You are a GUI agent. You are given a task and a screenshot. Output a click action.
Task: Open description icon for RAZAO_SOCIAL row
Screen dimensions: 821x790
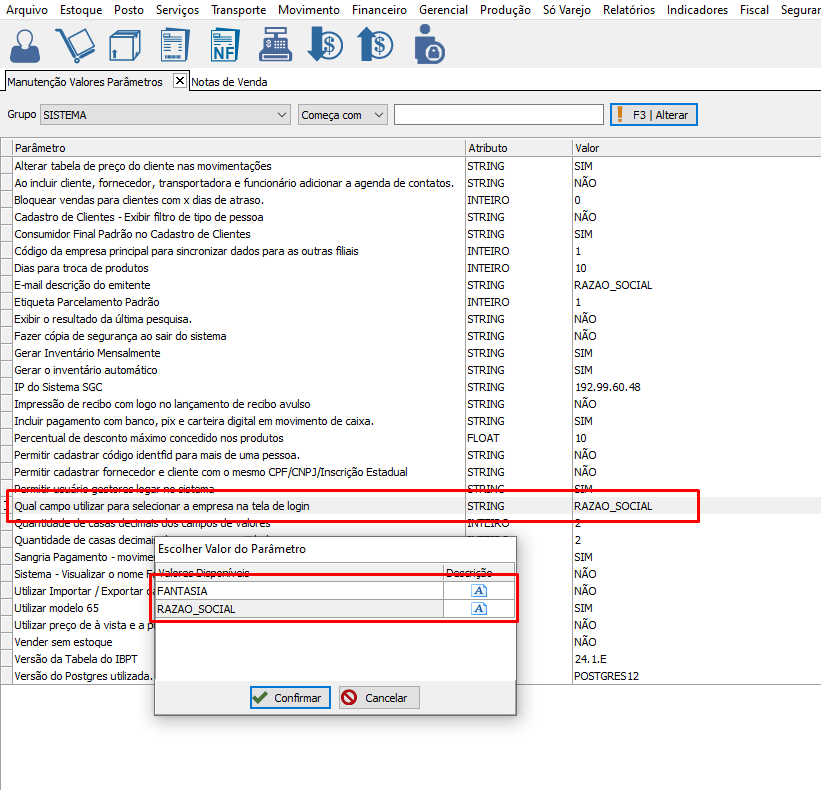(478, 608)
